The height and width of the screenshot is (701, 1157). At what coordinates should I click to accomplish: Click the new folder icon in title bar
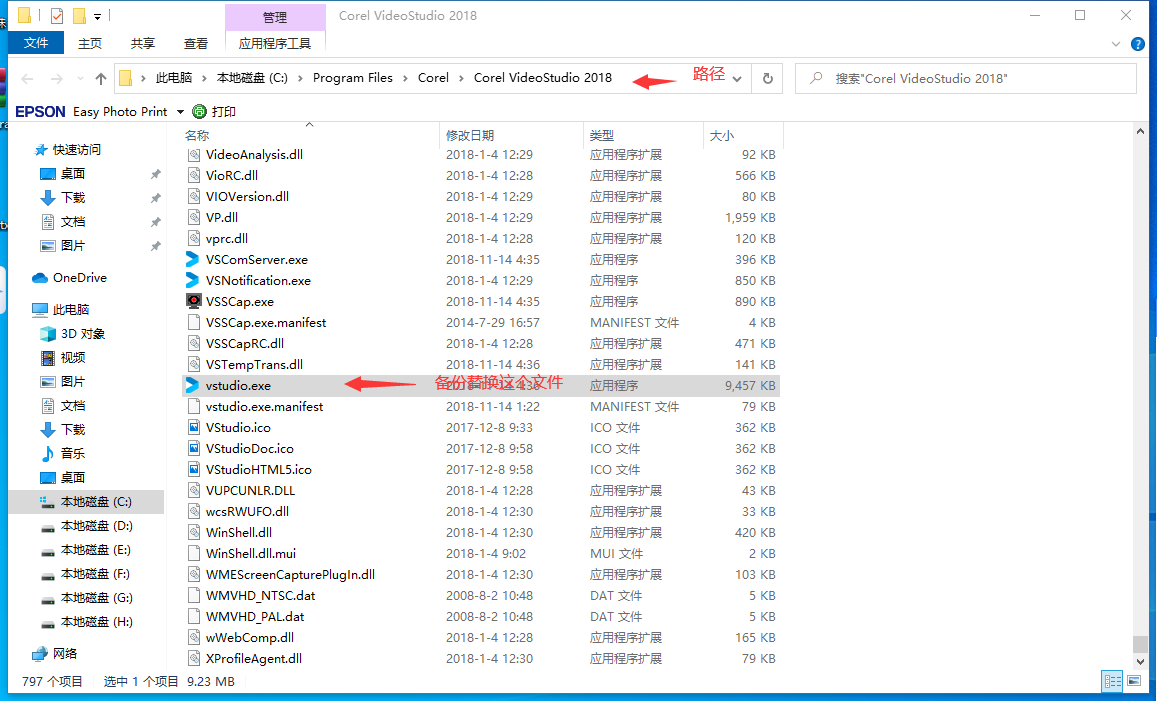79,15
